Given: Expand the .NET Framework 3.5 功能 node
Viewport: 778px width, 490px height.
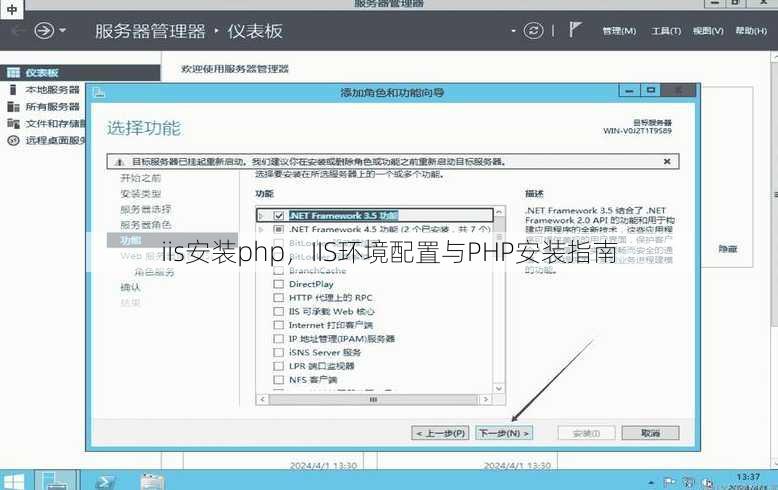Looking at the screenshot, I should pos(261,216).
